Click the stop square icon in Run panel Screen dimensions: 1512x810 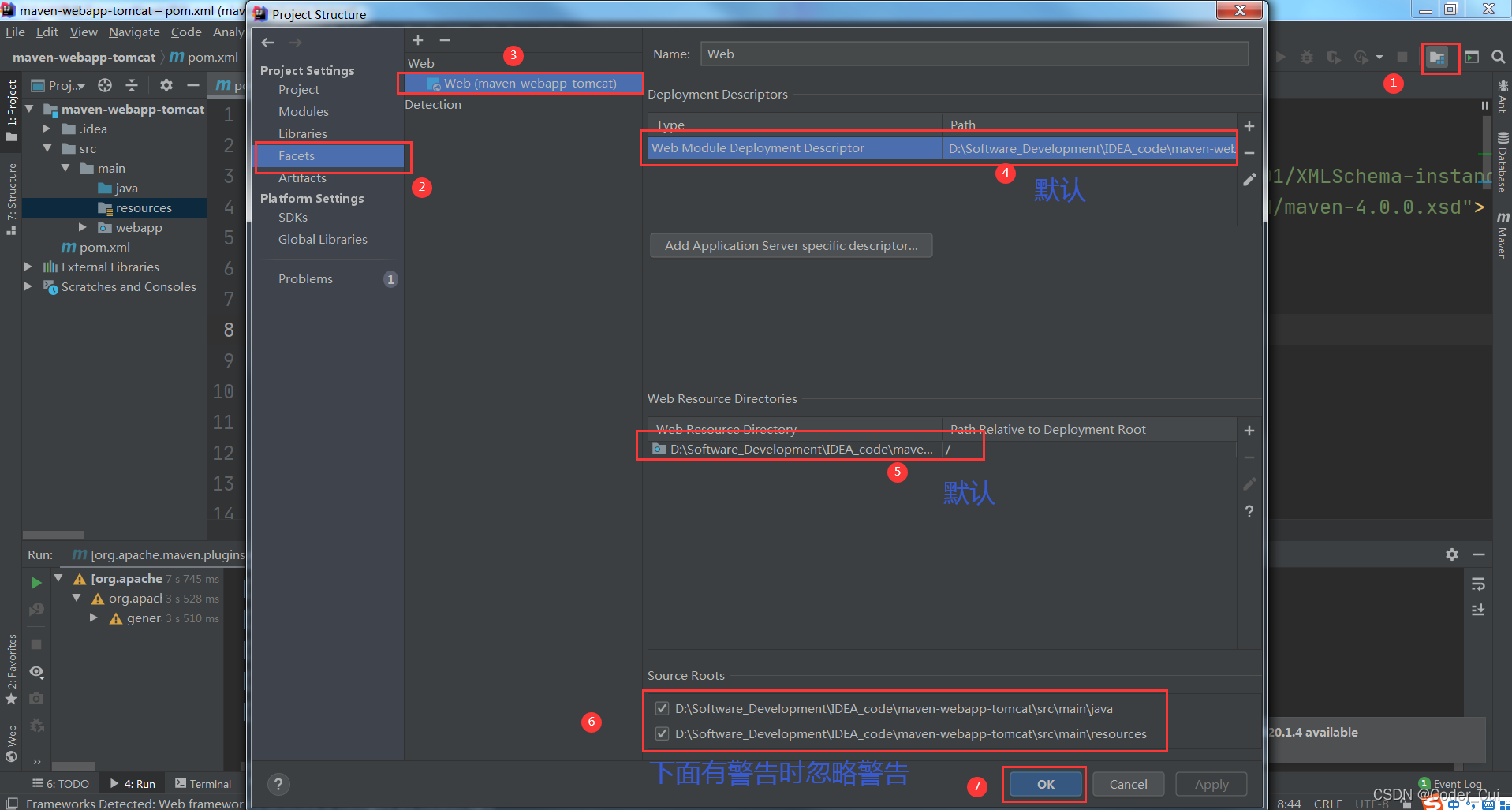click(36, 644)
